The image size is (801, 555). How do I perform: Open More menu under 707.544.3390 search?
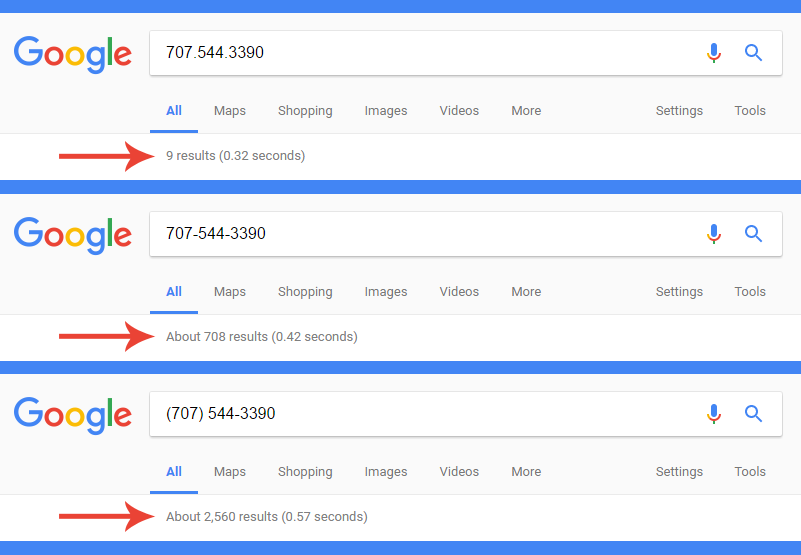[x=526, y=111]
